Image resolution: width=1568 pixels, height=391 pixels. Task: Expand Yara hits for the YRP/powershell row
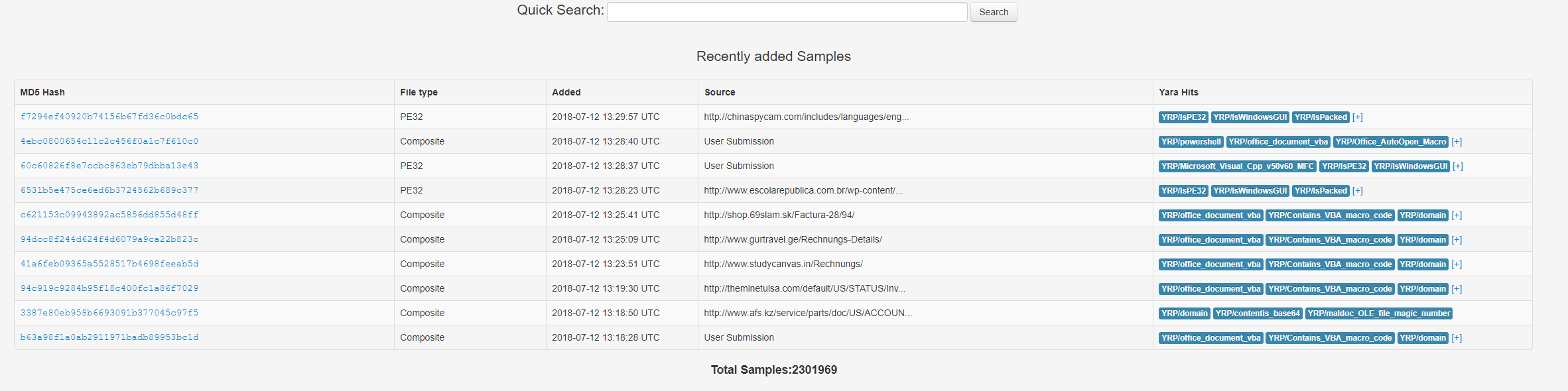pyautogui.click(x=1457, y=142)
